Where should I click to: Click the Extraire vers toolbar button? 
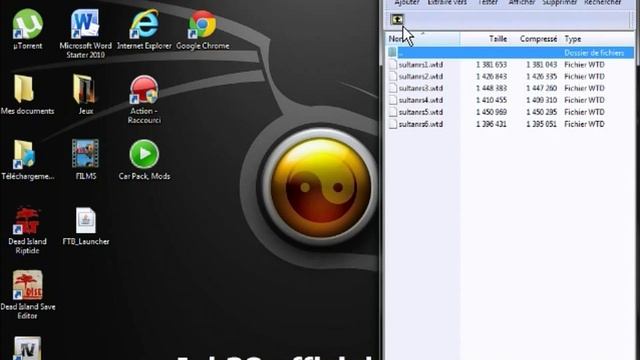coord(447,3)
